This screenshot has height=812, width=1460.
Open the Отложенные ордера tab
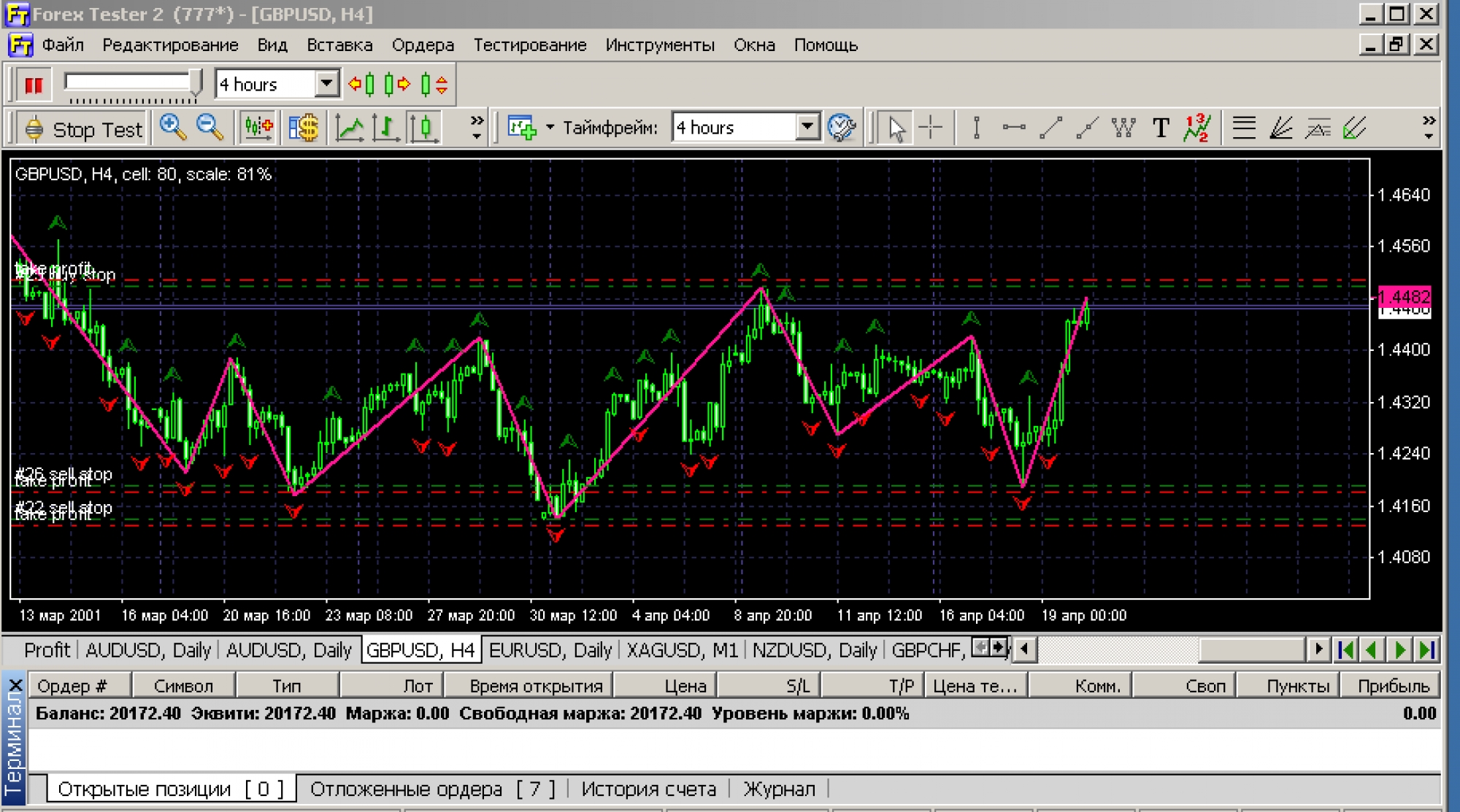pos(432,789)
